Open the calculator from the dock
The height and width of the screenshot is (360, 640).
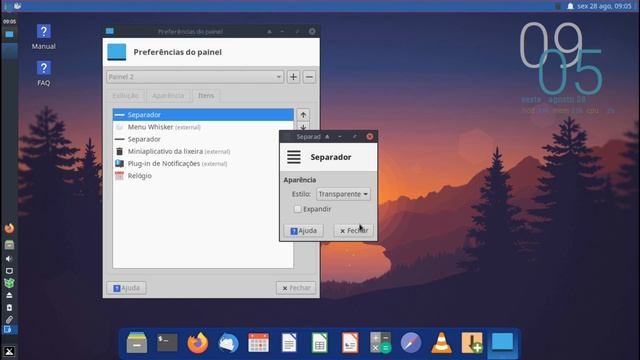[x=380, y=342]
